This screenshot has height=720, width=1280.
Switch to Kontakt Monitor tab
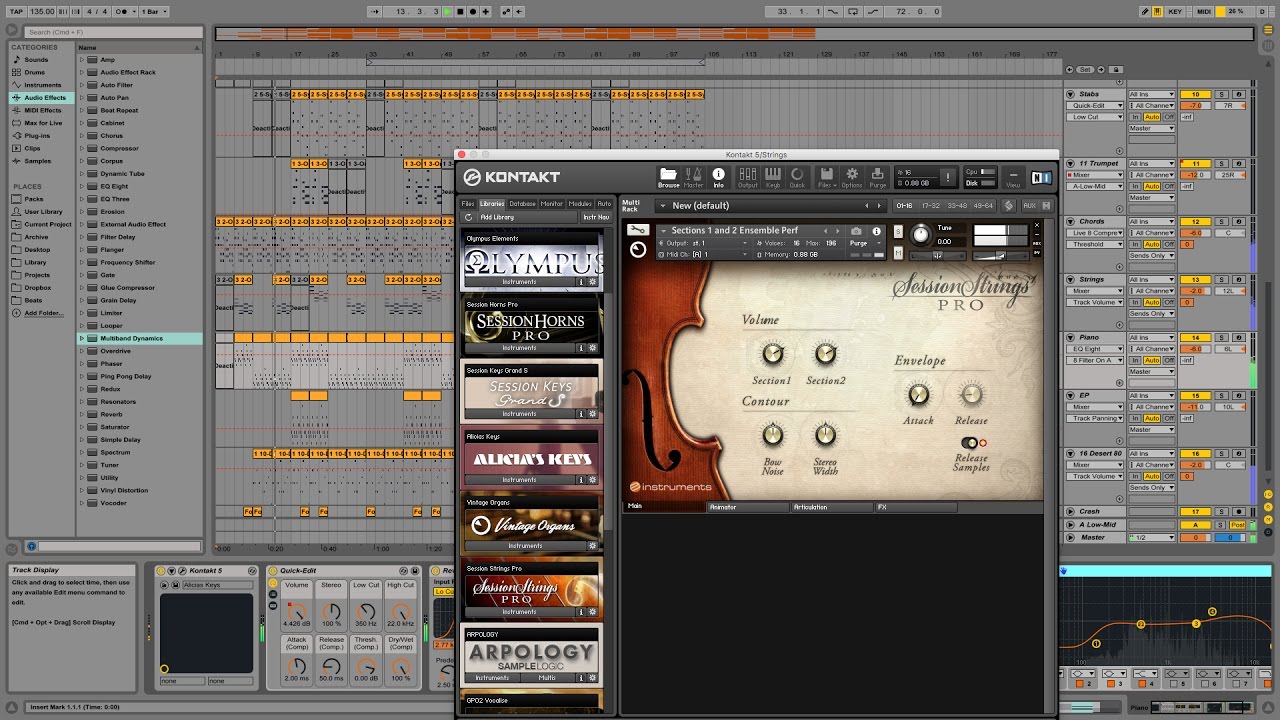coord(552,204)
